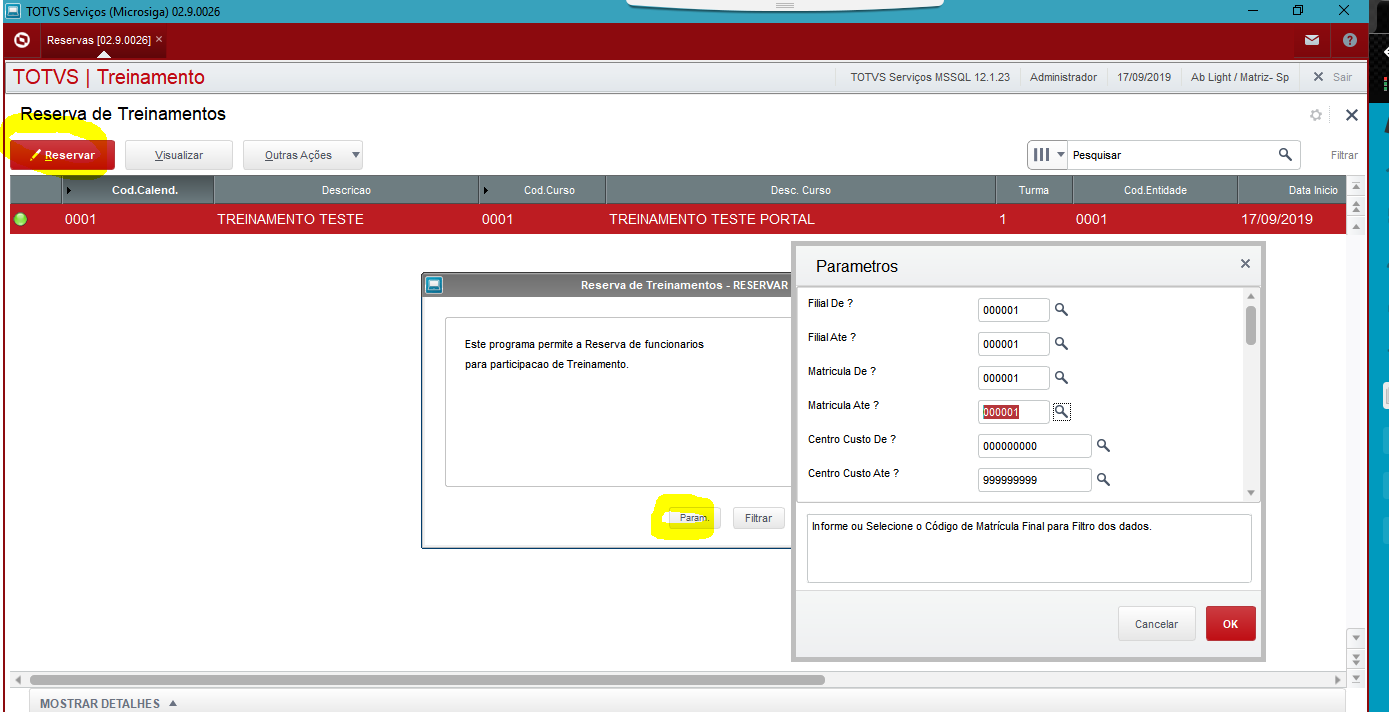The width and height of the screenshot is (1389, 712).
Task: Click lookup magnifier for Centro Custo De
Action: pyautogui.click(x=1104, y=446)
